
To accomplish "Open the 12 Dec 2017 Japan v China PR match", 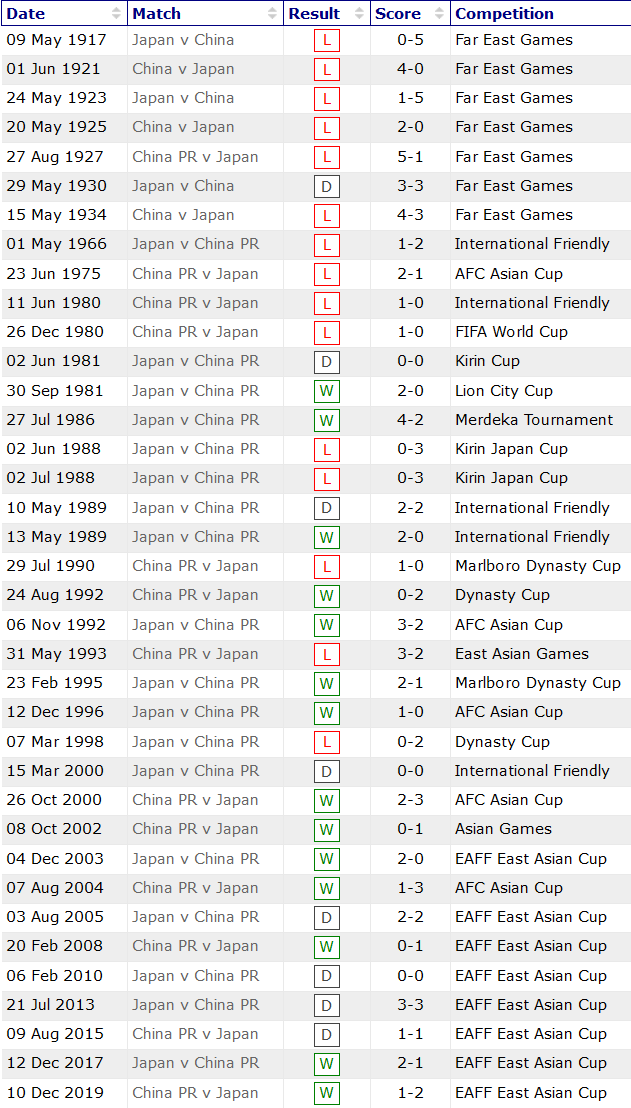I will 195,1063.
